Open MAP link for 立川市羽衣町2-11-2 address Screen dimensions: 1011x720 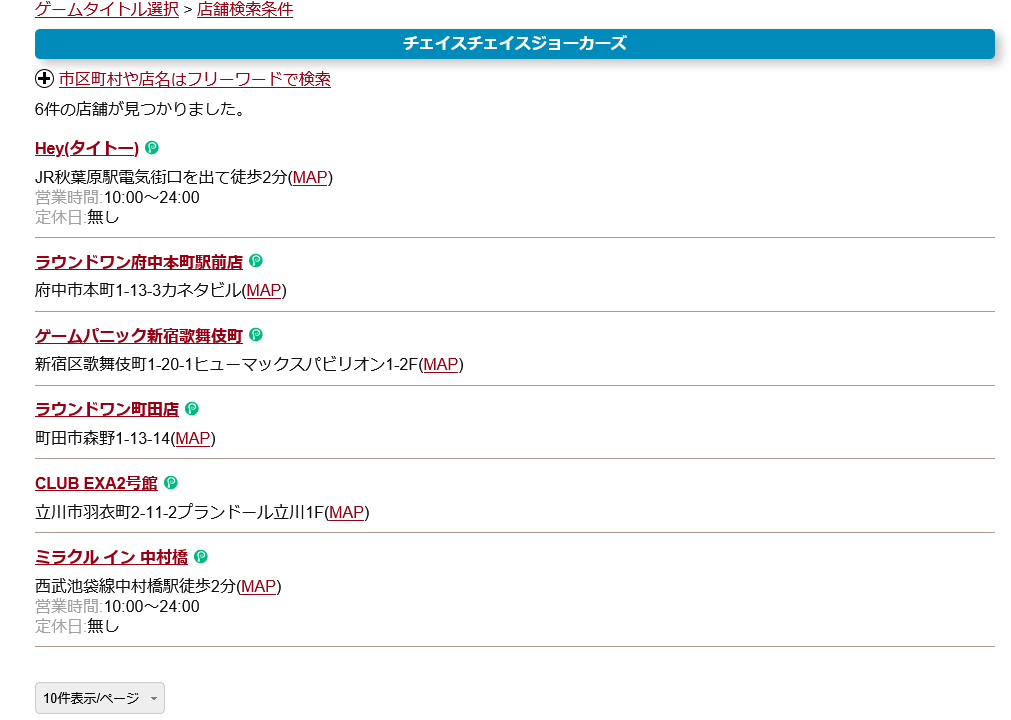click(x=347, y=512)
